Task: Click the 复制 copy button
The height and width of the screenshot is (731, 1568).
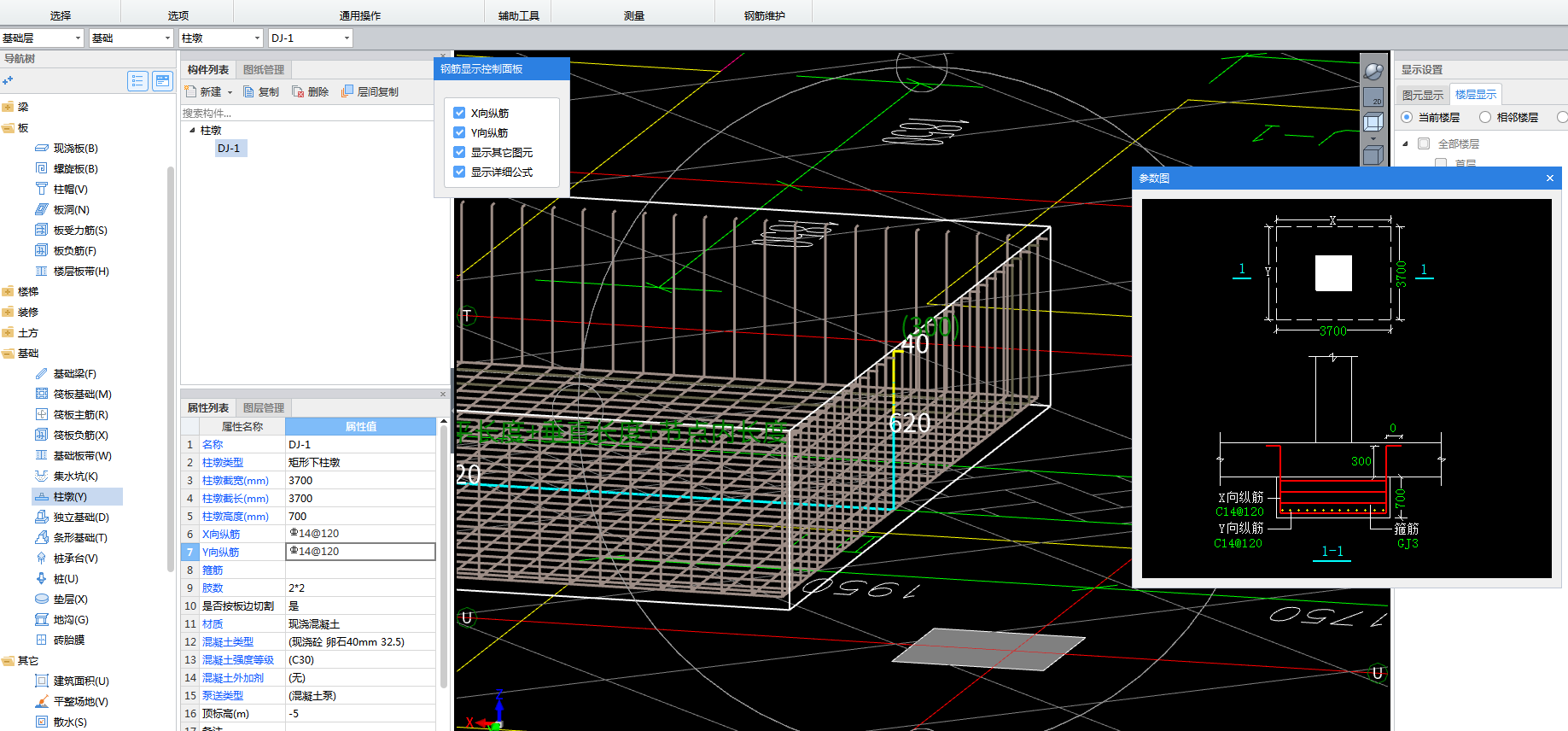Action: [261, 91]
